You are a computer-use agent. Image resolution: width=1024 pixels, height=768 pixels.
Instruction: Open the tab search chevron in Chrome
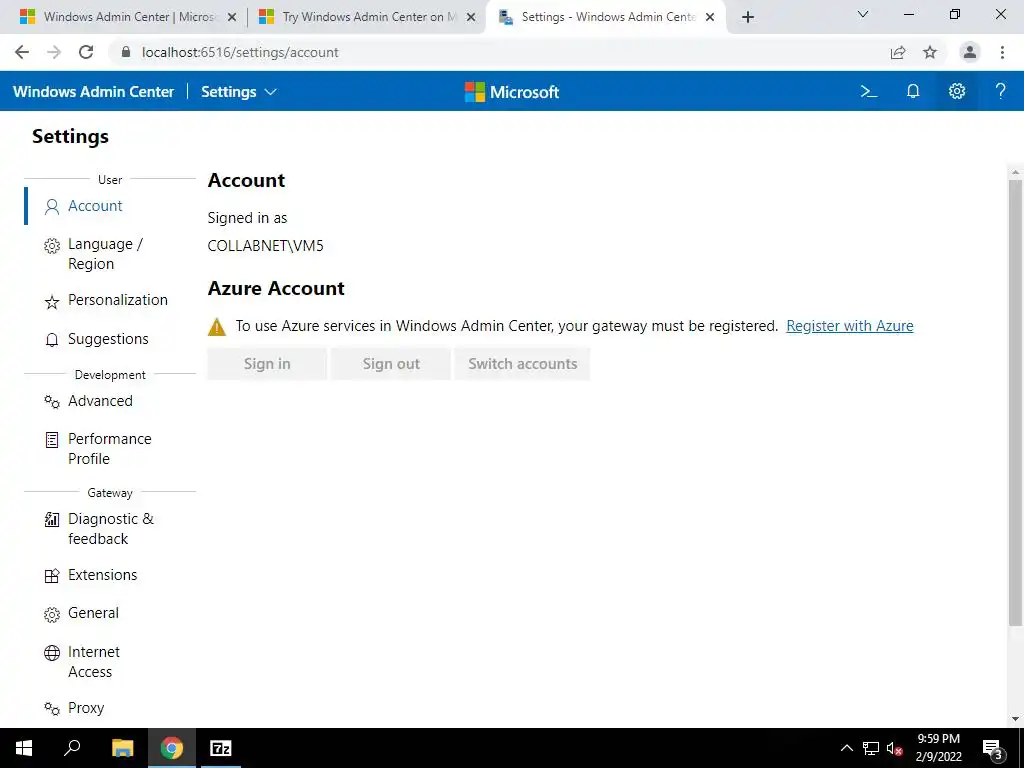(863, 14)
